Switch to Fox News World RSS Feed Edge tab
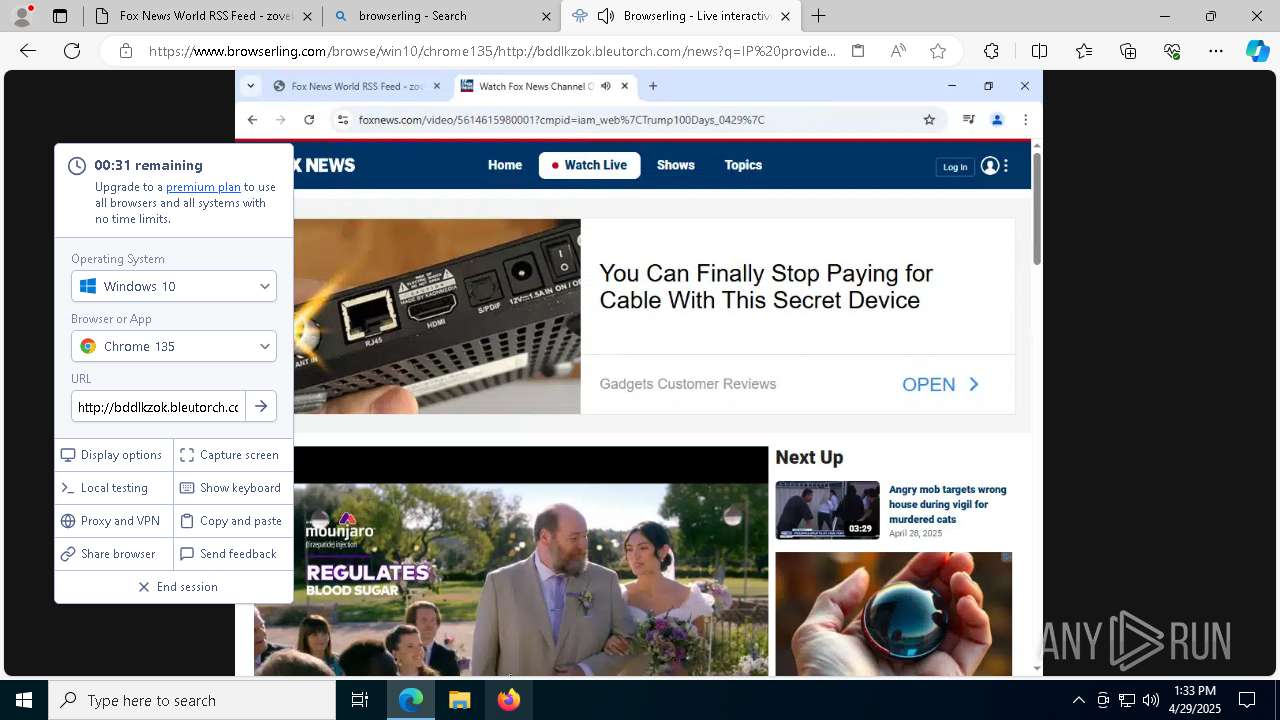The image size is (1280, 720). 204,16
